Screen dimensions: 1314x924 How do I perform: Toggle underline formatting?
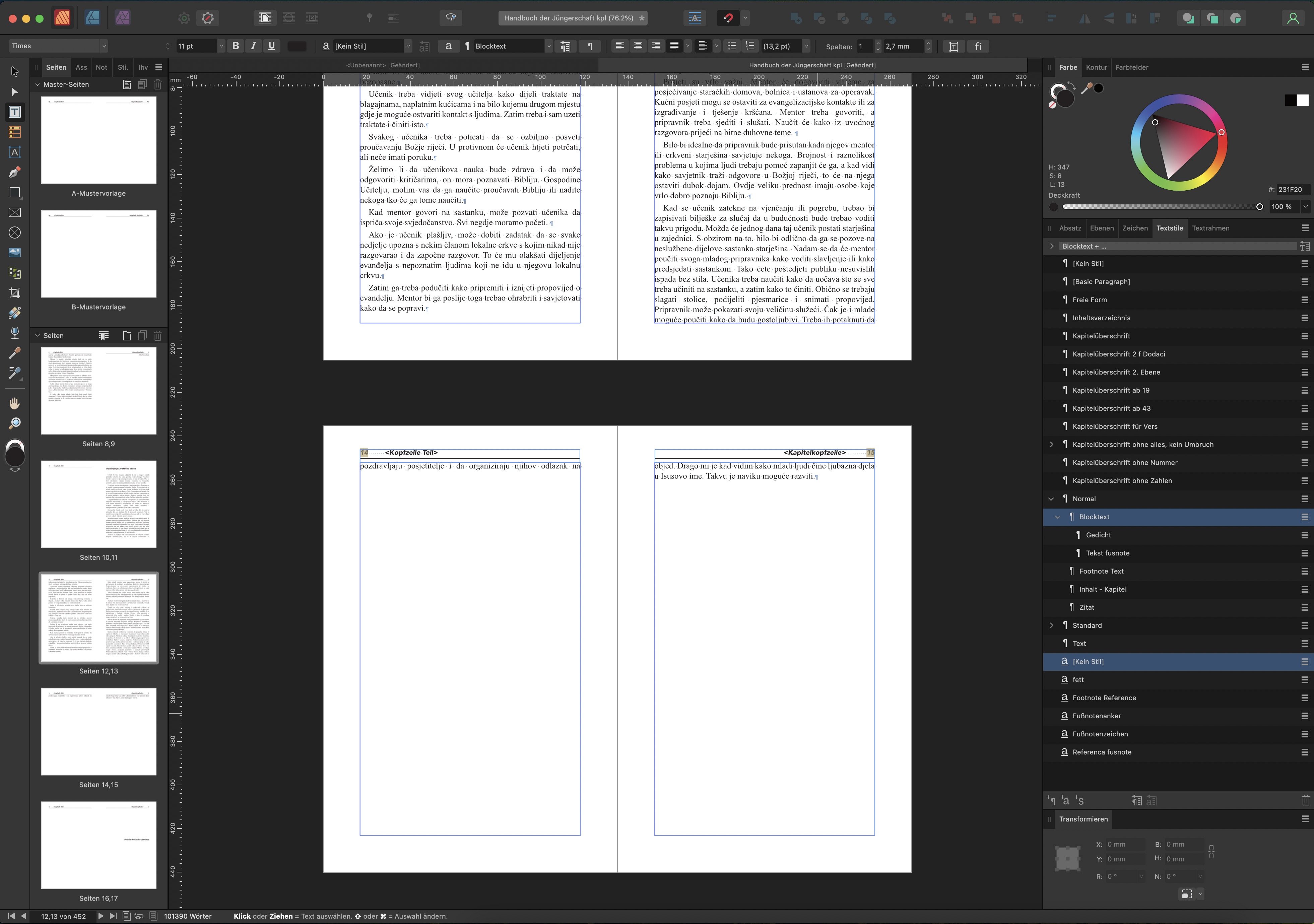pyautogui.click(x=272, y=46)
